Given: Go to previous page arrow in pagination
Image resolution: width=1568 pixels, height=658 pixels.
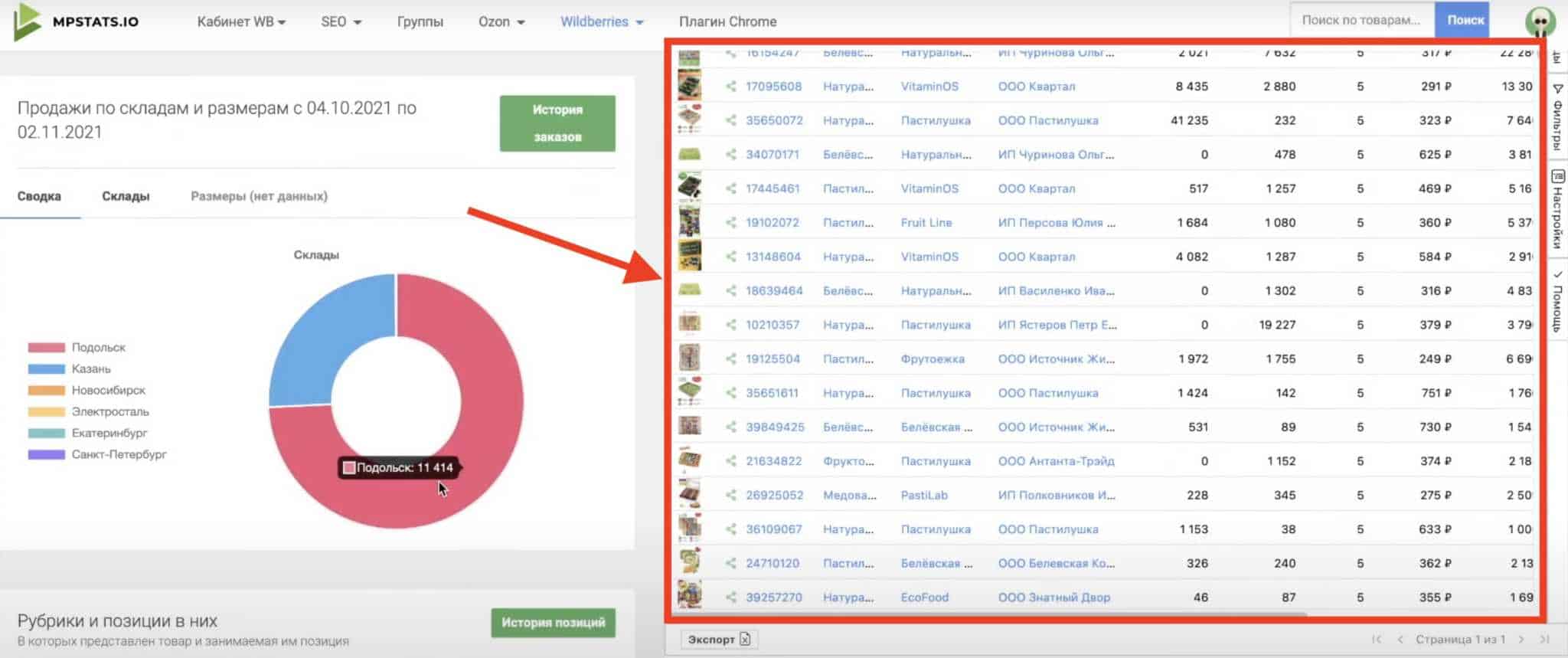Looking at the screenshot, I should coord(1400,640).
